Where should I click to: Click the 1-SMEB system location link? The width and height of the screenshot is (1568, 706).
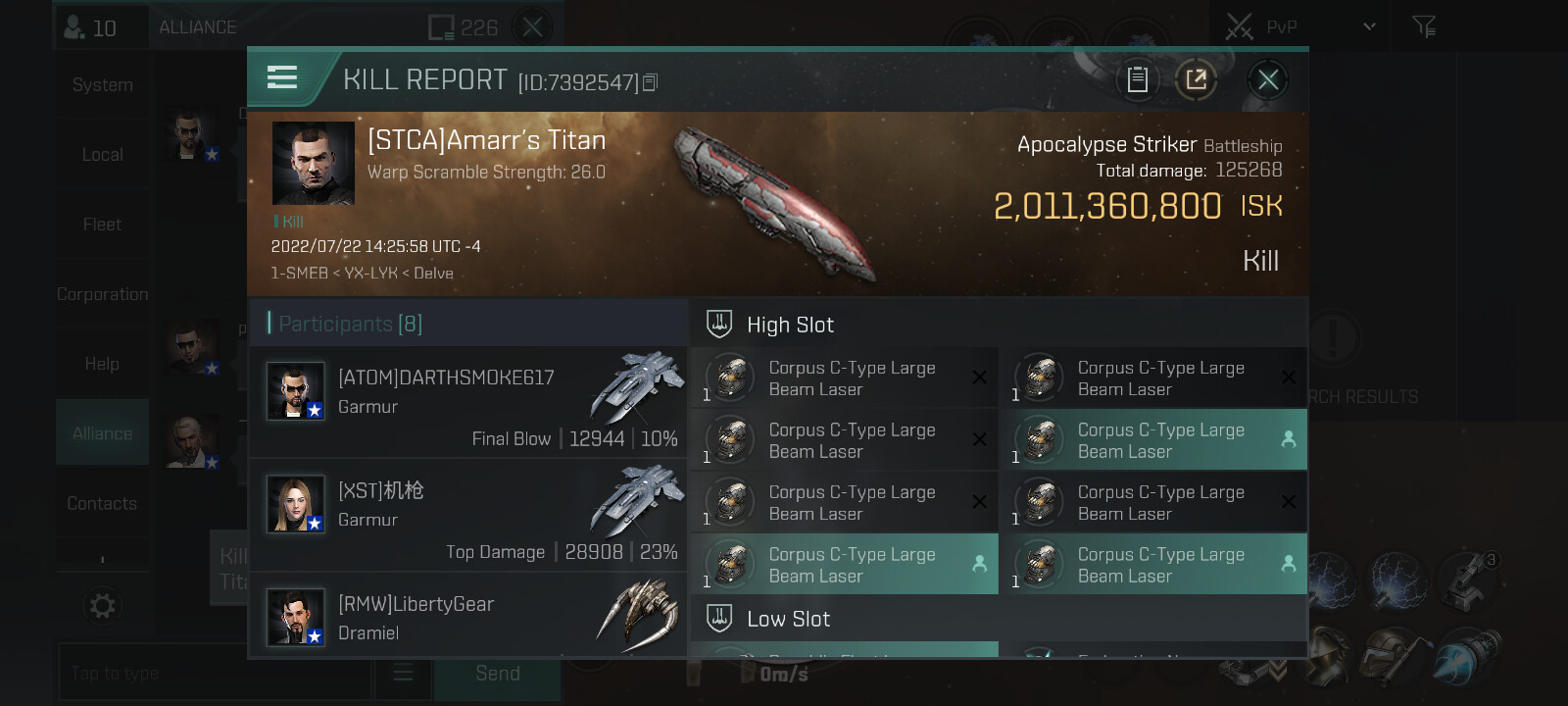pos(299,273)
